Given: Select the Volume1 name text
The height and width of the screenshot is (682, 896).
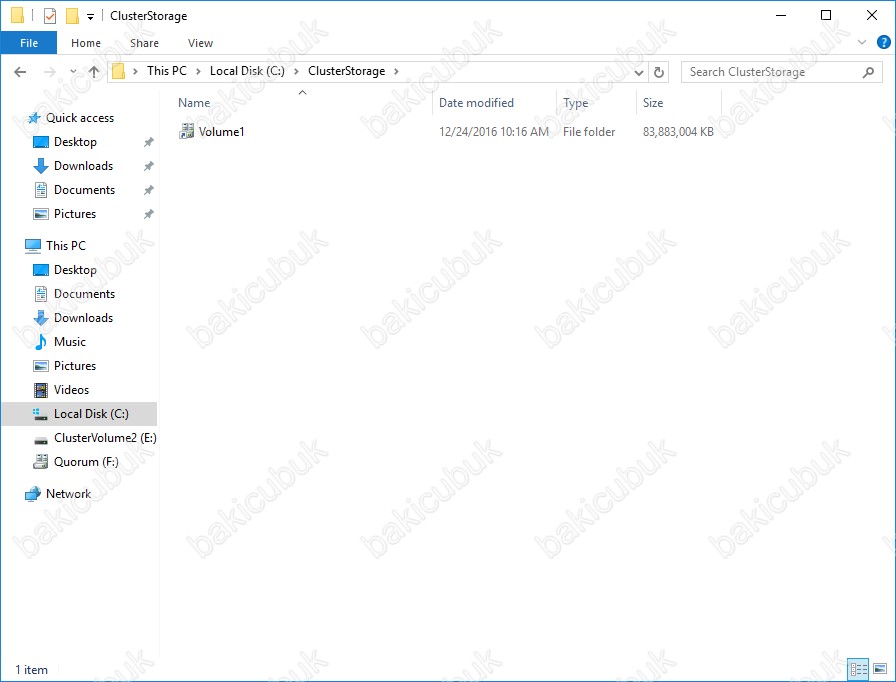Looking at the screenshot, I should pyautogui.click(x=222, y=132).
